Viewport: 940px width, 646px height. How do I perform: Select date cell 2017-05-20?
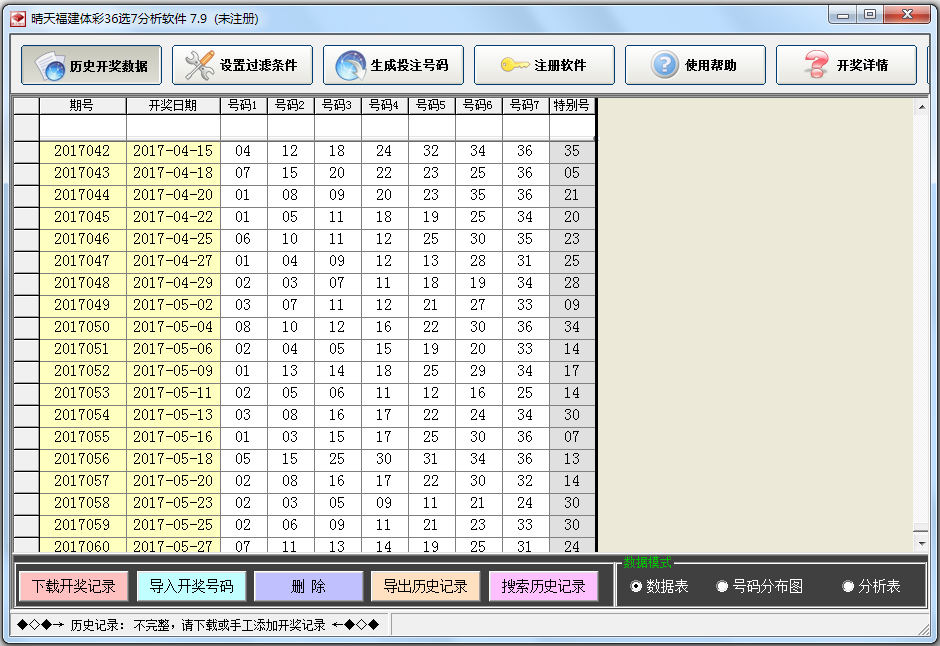point(173,481)
